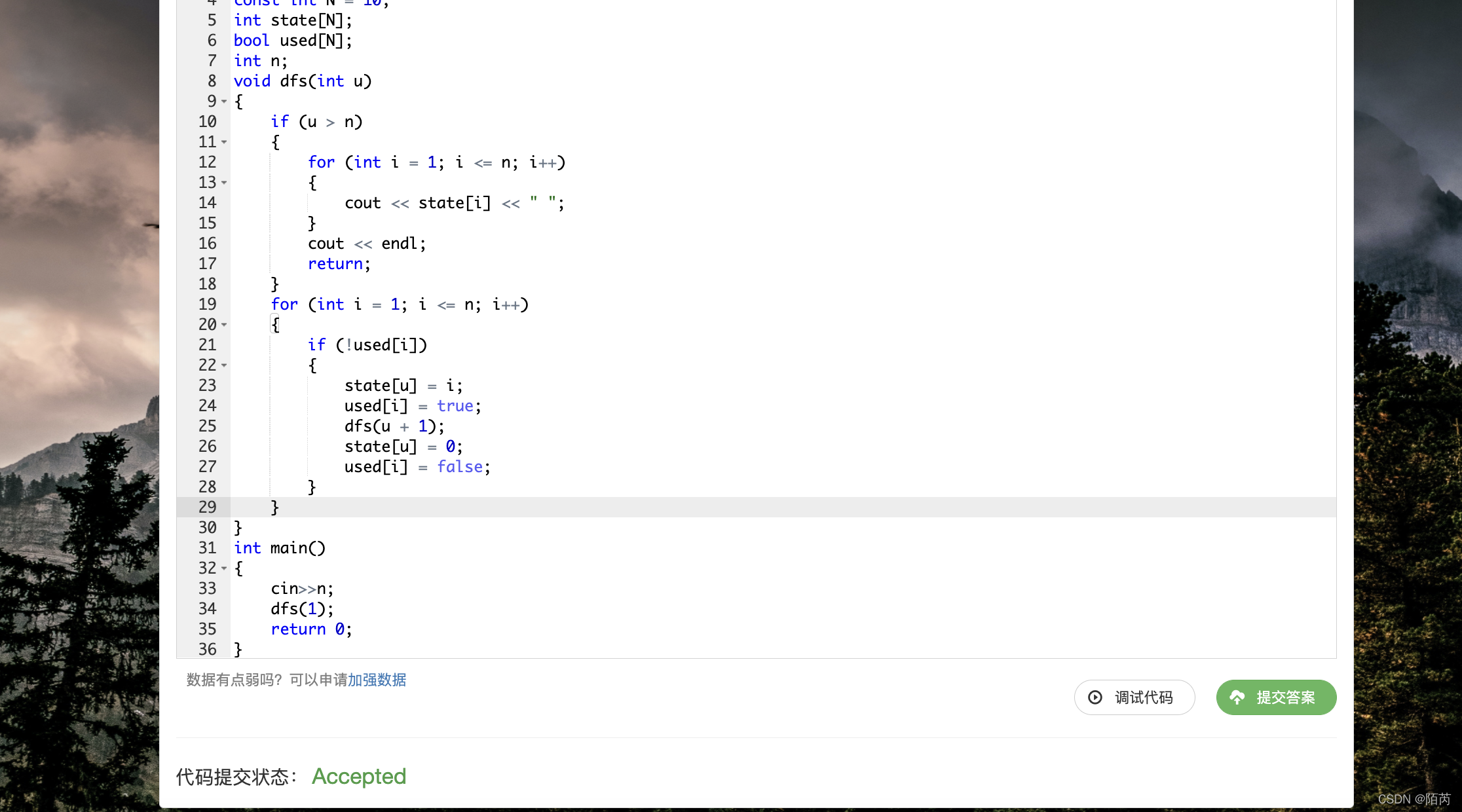Click the 'cin>>n;' code line

point(302,589)
